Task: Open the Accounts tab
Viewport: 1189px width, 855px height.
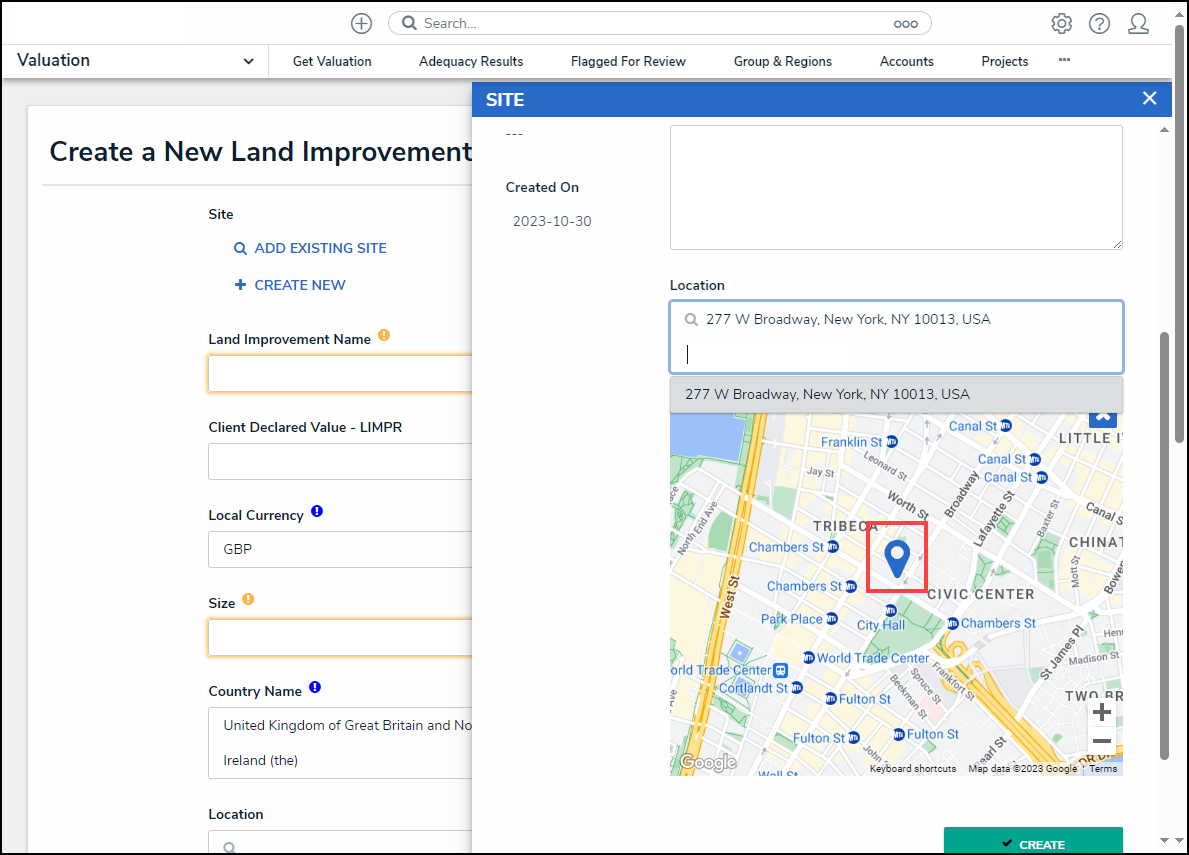Action: (906, 61)
